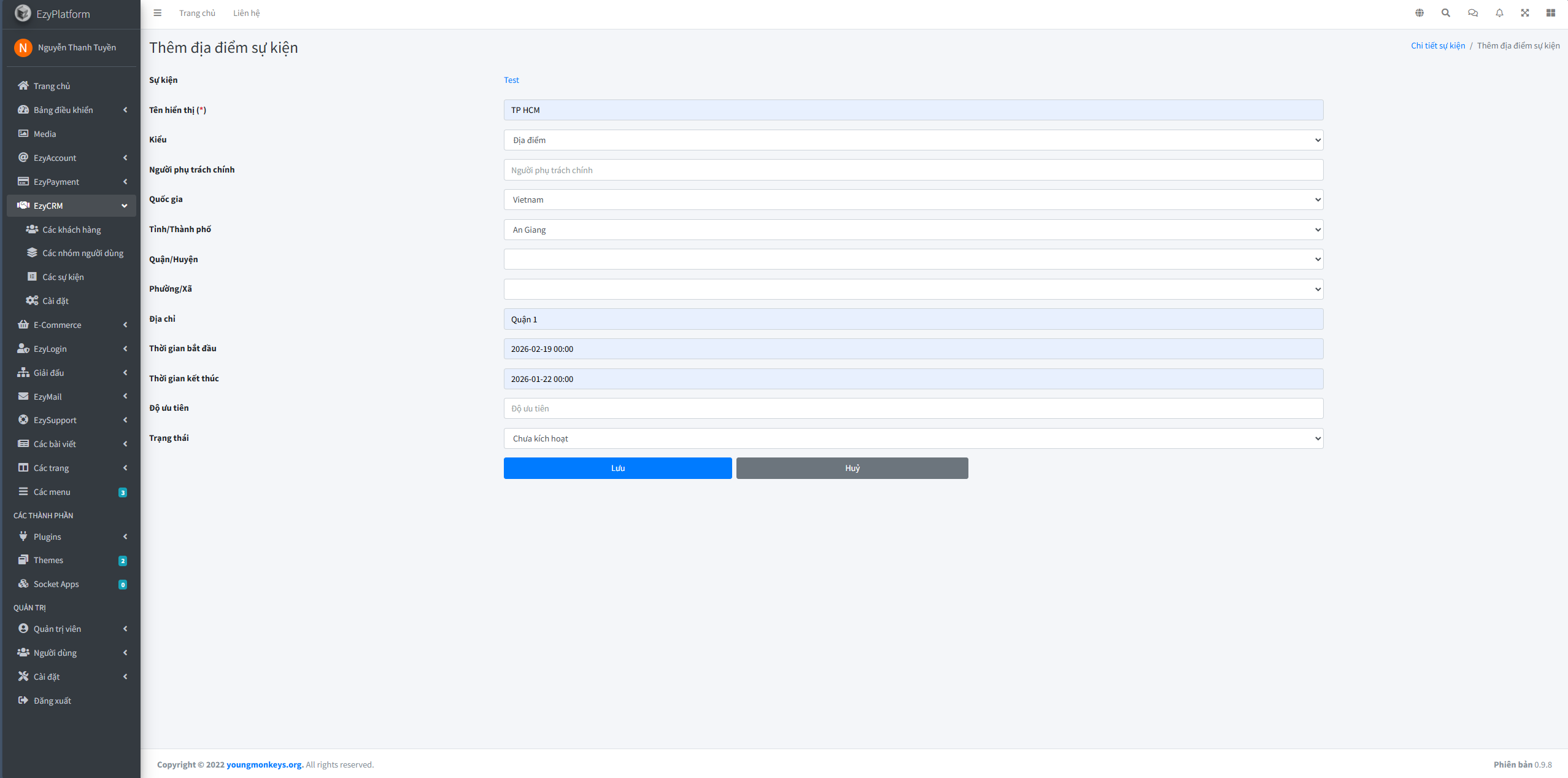Image resolution: width=1568 pixels, height=778 pixels.
Task: Open the Kiểu dropdown
Action: pos(913,140)
